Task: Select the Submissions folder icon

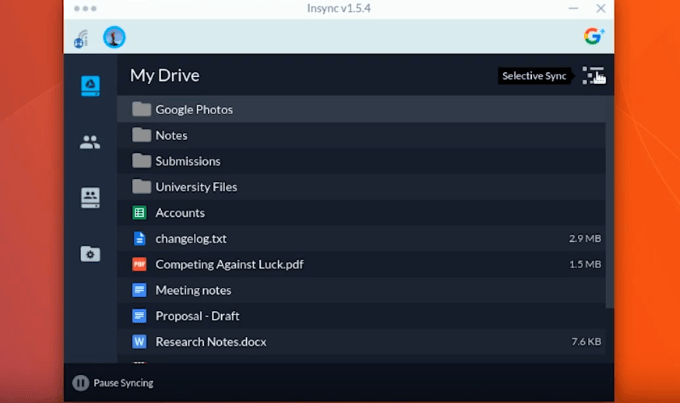Action: [x=141, y=161]
